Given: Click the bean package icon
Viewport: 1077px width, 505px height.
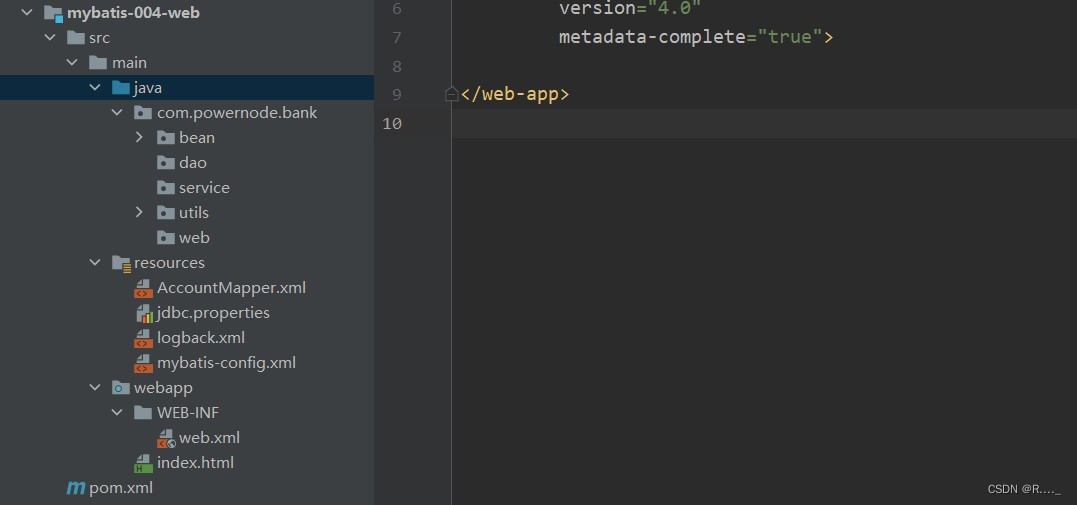Looking at the screenshot, I should coord(166,137).
